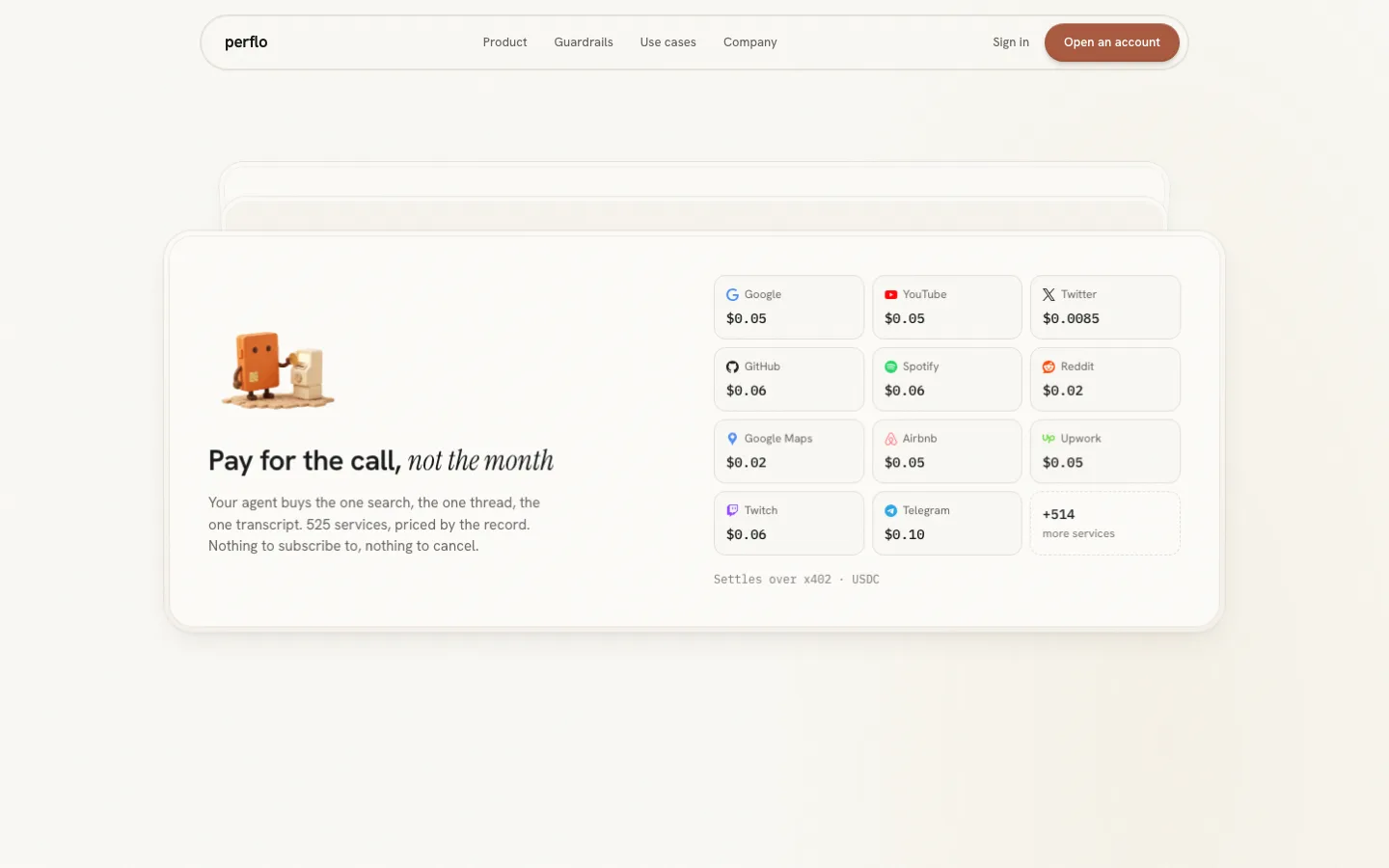The image size is (1389, 868).
Task: Click "Settles over x402 · USDC" text
Action: 797,580
